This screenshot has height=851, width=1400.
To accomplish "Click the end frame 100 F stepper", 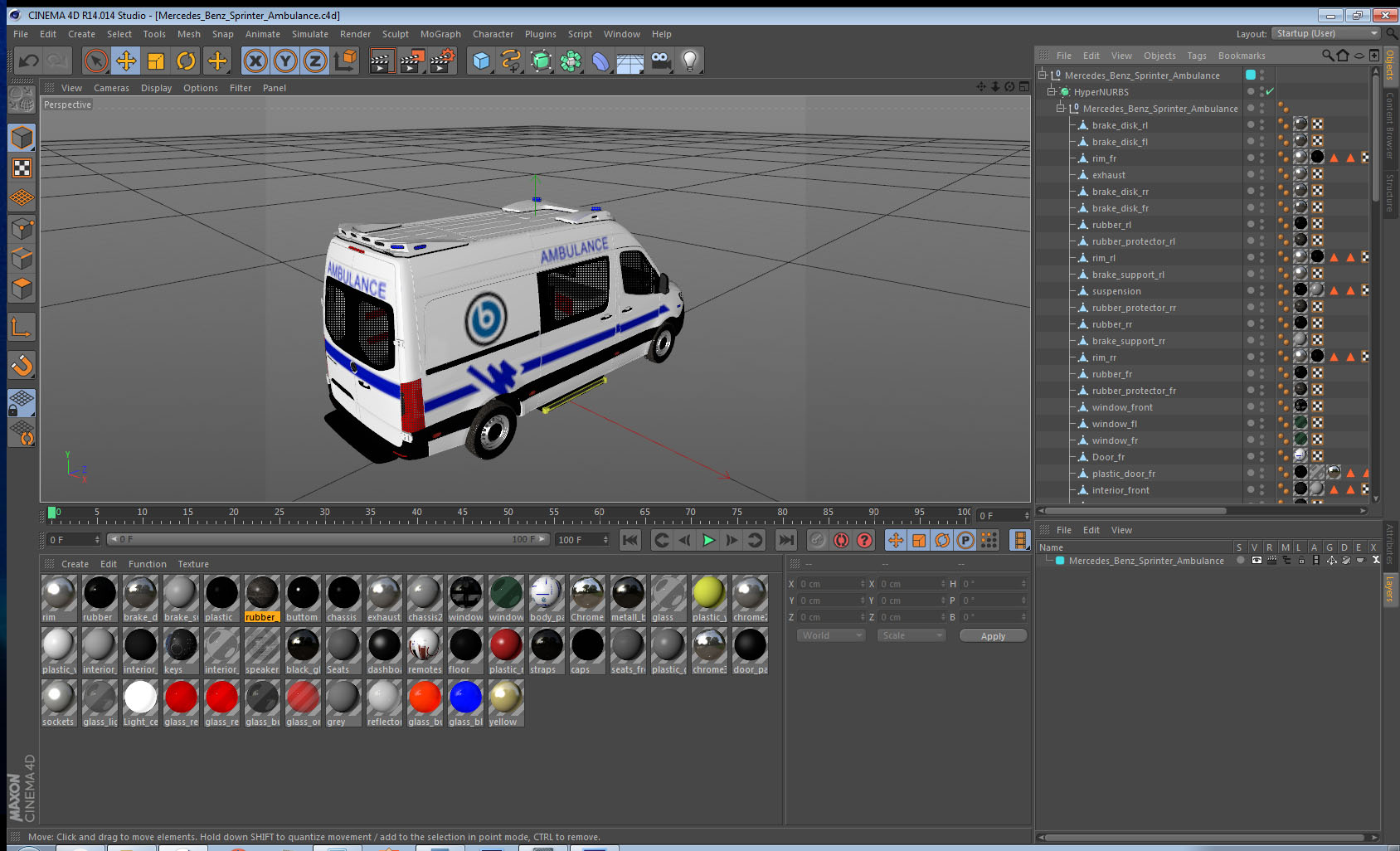I will point(605,539).
